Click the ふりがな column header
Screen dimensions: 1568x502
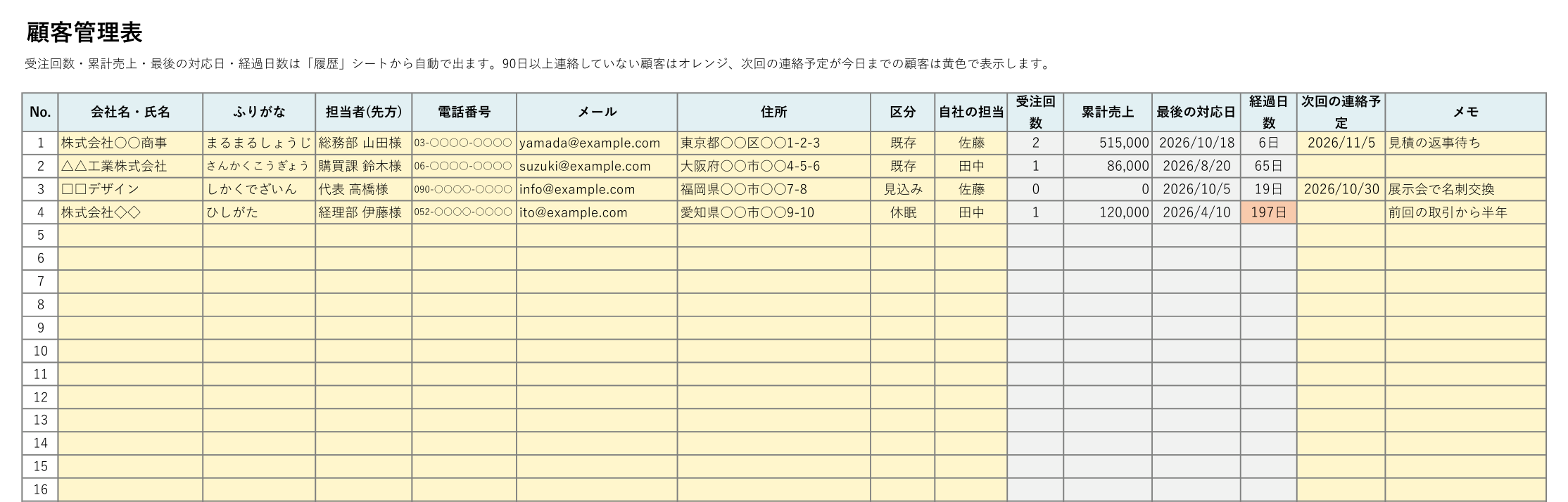click(x=259, y=112)
